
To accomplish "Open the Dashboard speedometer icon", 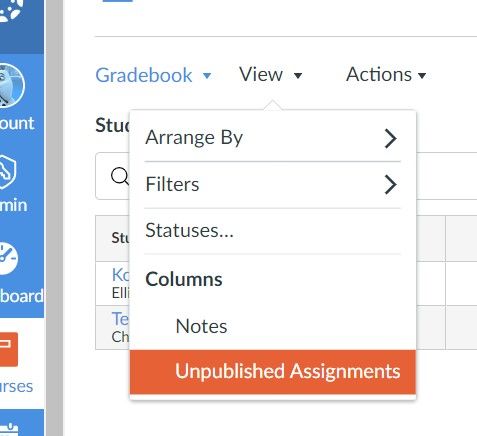I will [9, 259].
